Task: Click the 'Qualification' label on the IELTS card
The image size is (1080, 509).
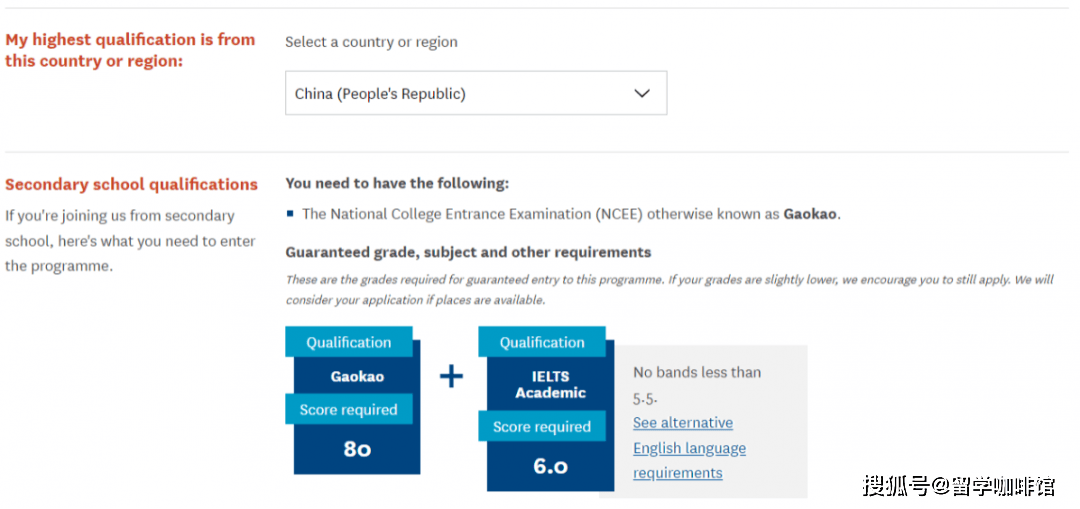Action: pyautogui.click(x=542, y=342)
